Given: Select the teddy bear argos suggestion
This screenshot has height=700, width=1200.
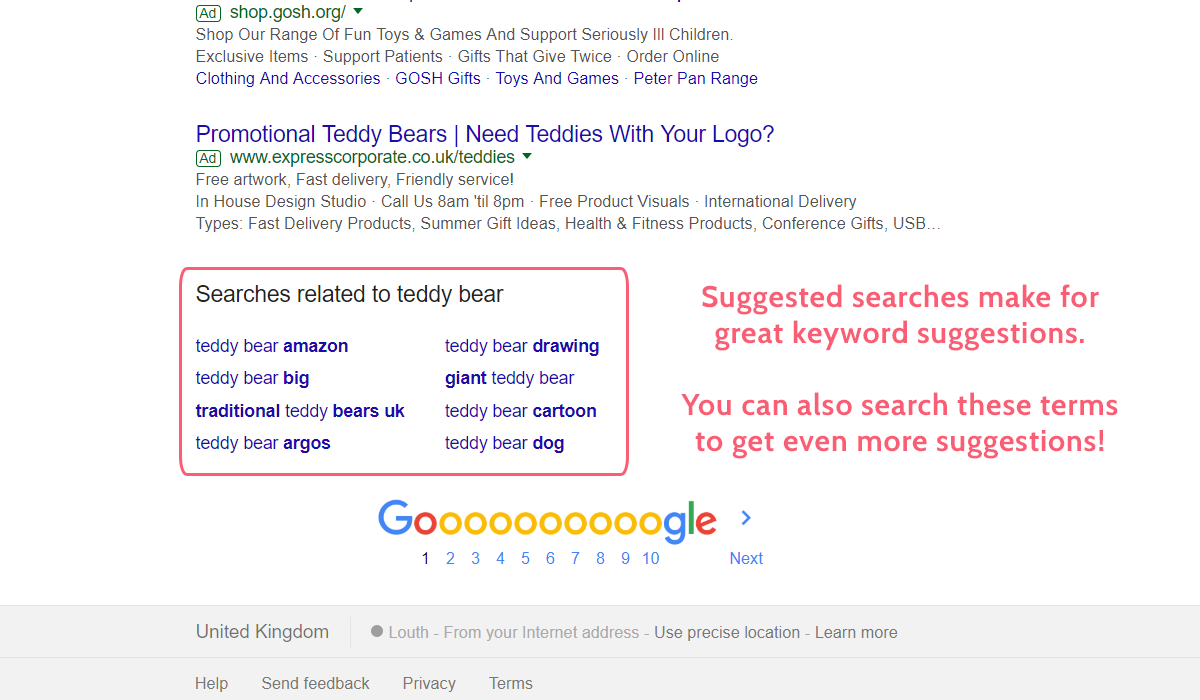Looking at the screenshot, I should tap(263, 443).
